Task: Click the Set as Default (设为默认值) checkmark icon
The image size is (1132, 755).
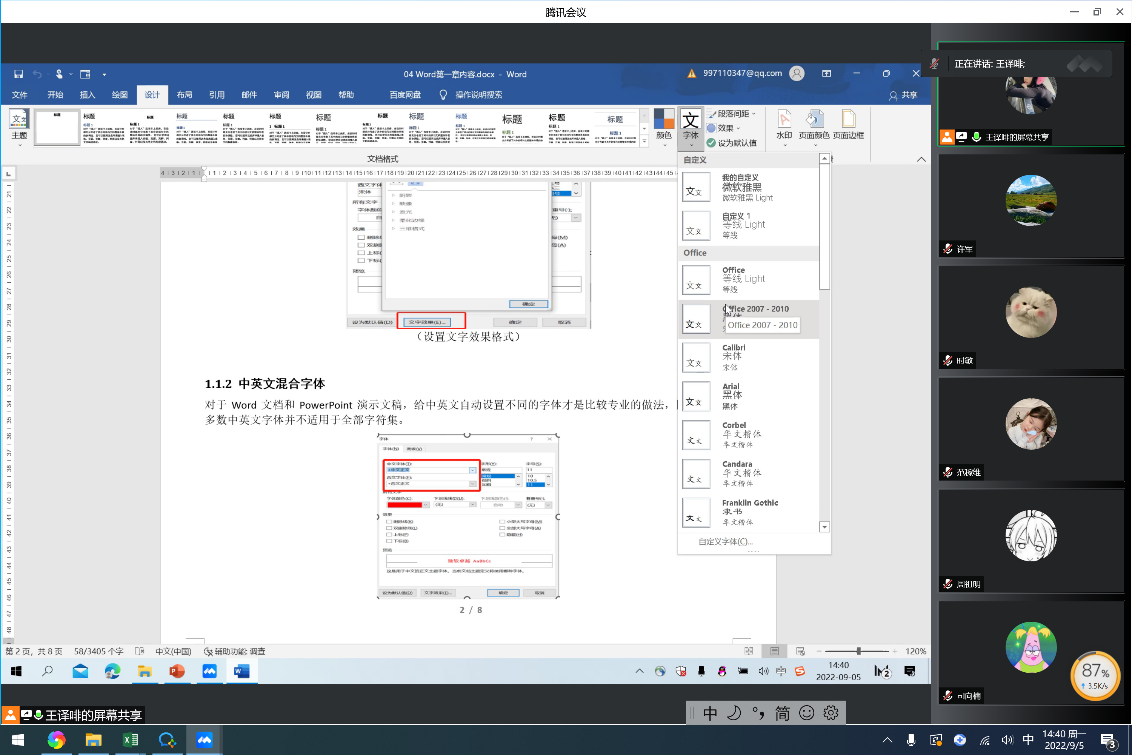Action: [711, 142]
